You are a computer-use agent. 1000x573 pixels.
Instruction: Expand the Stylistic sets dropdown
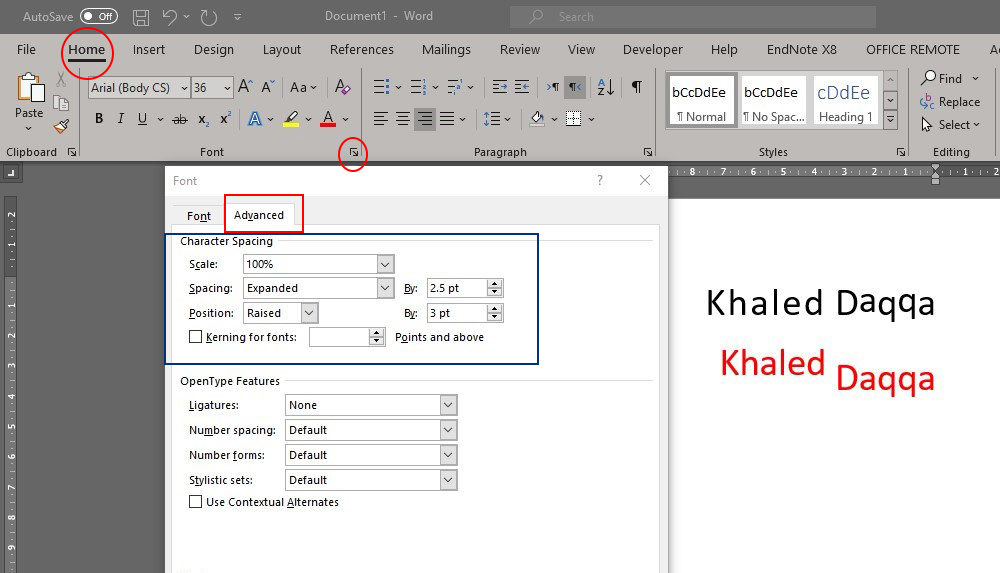[x=448, y=480]
